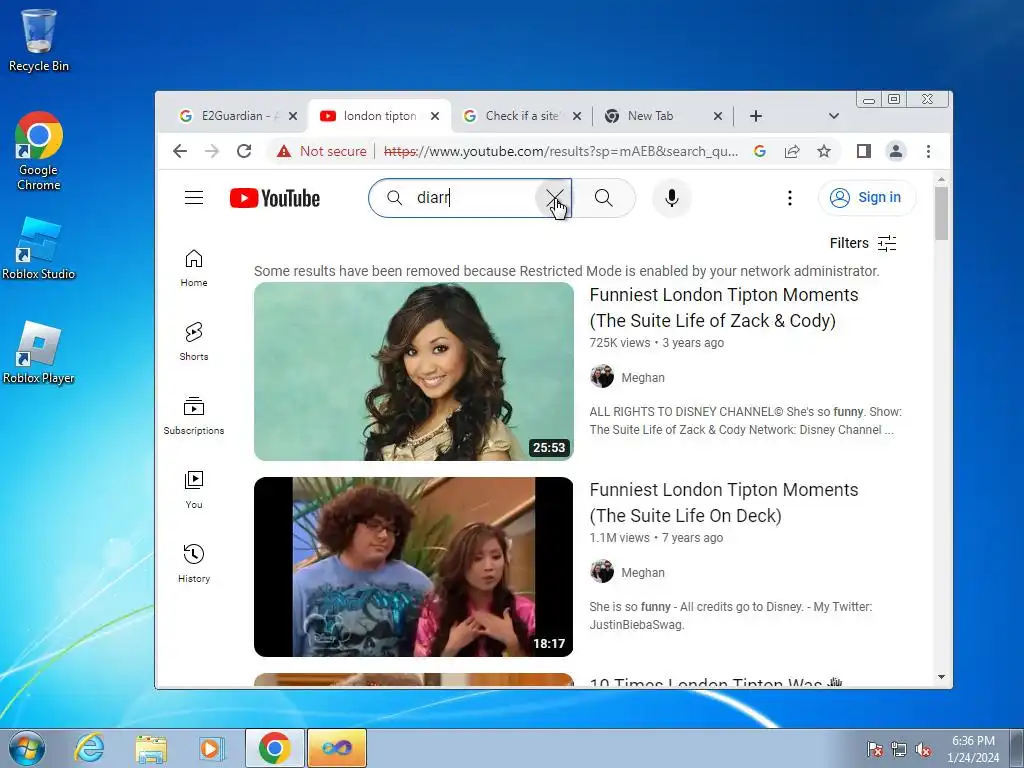Open Subscriptions in sidebar

tap(194, 415)
